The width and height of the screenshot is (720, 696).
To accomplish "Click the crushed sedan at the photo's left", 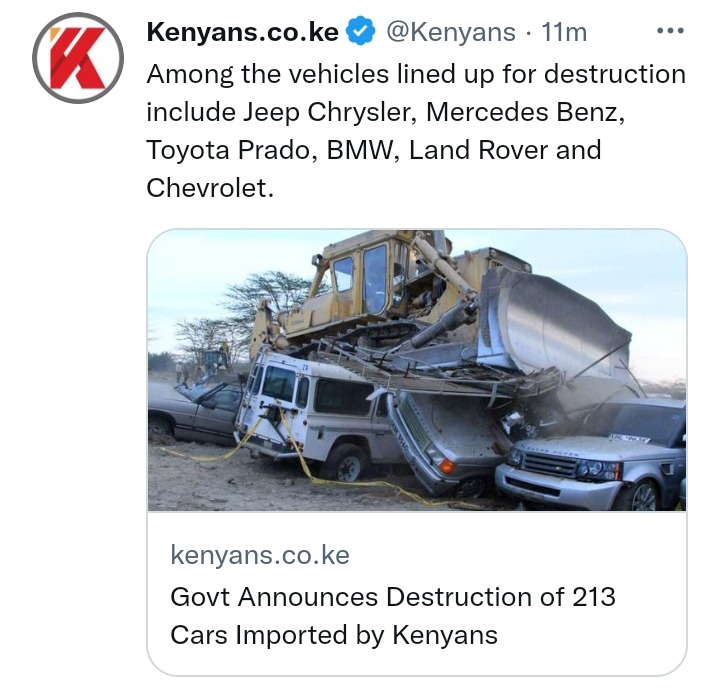I will coord(195,411).
